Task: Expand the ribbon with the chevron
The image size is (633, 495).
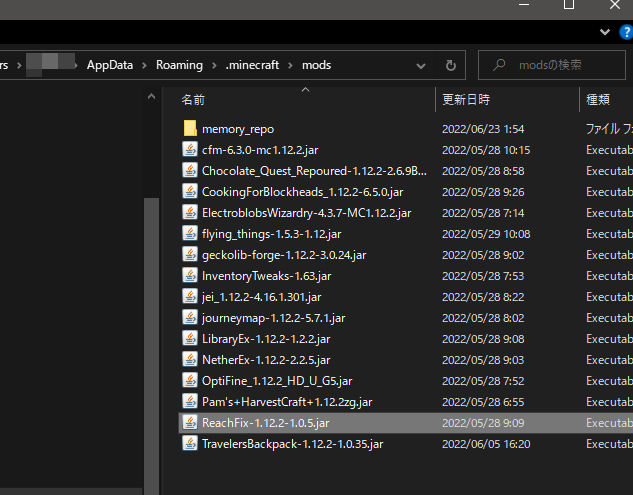Action: click(x=605, y=32)
